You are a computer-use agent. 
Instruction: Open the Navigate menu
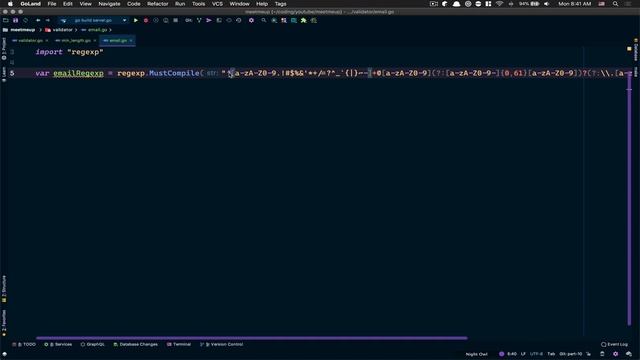pyautogui.click(x=109, y=4)
